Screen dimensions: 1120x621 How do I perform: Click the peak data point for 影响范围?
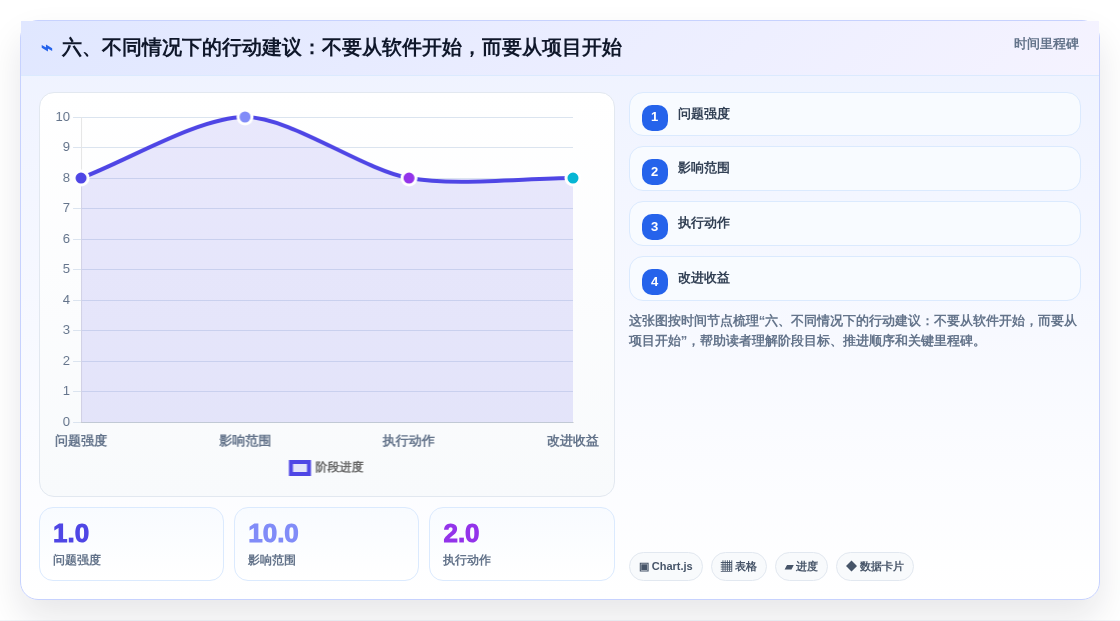[245, 117]
